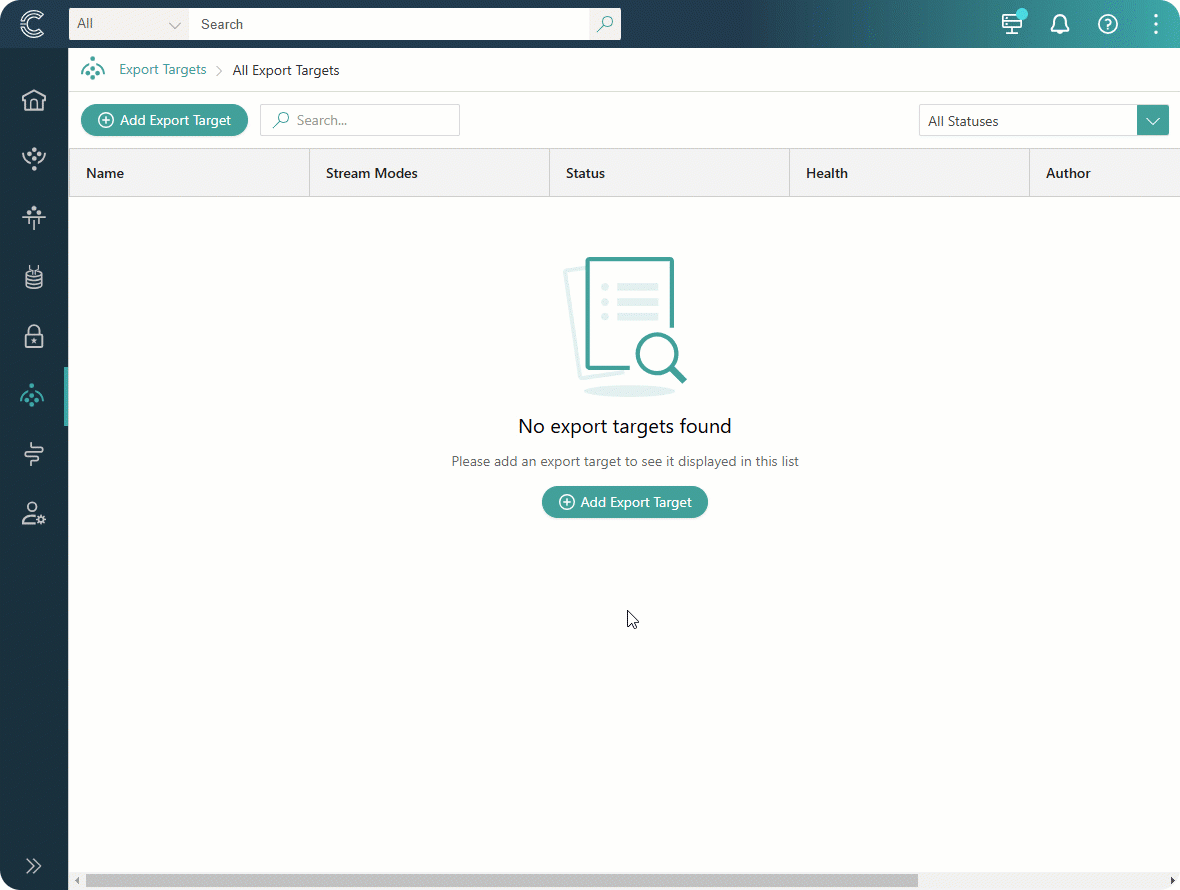Open the Home page from the sidebar
The image size is (1180, 890).
click(x=33, y=100)
